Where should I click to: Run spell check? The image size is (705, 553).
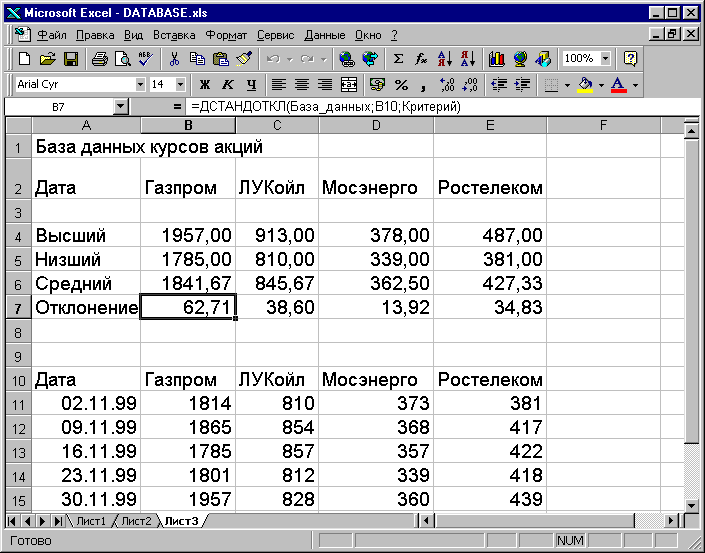[146, 59]
